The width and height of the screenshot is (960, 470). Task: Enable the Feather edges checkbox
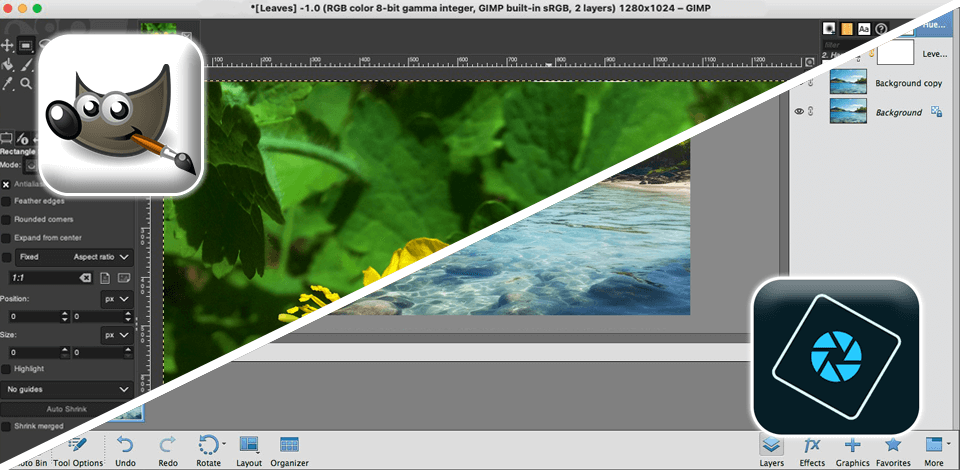click(6, 201)
